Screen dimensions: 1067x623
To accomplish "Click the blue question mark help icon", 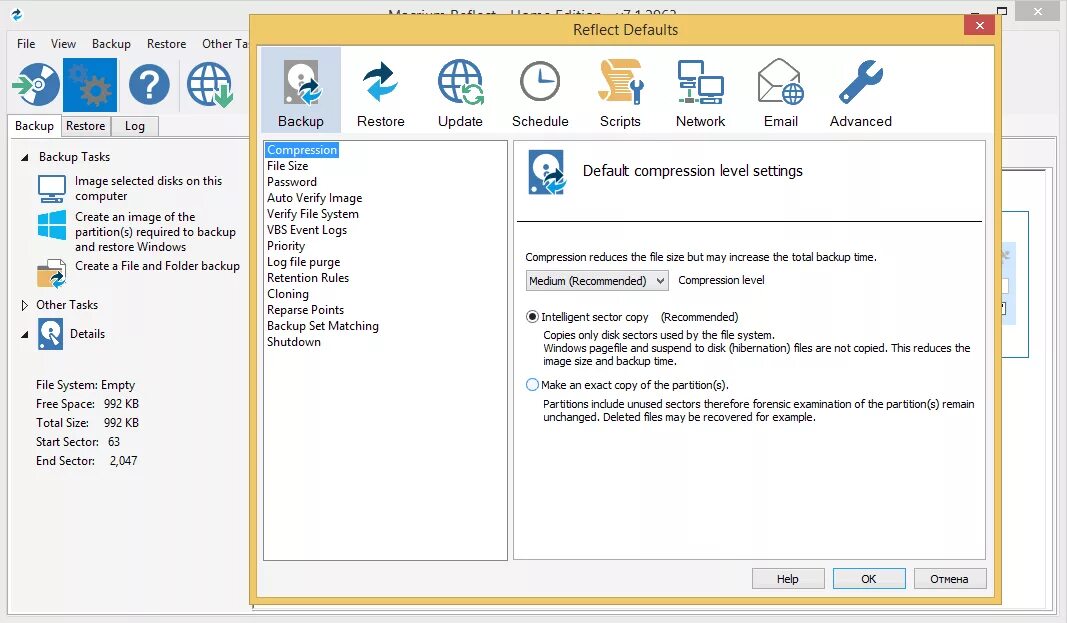I will [149, 85].
